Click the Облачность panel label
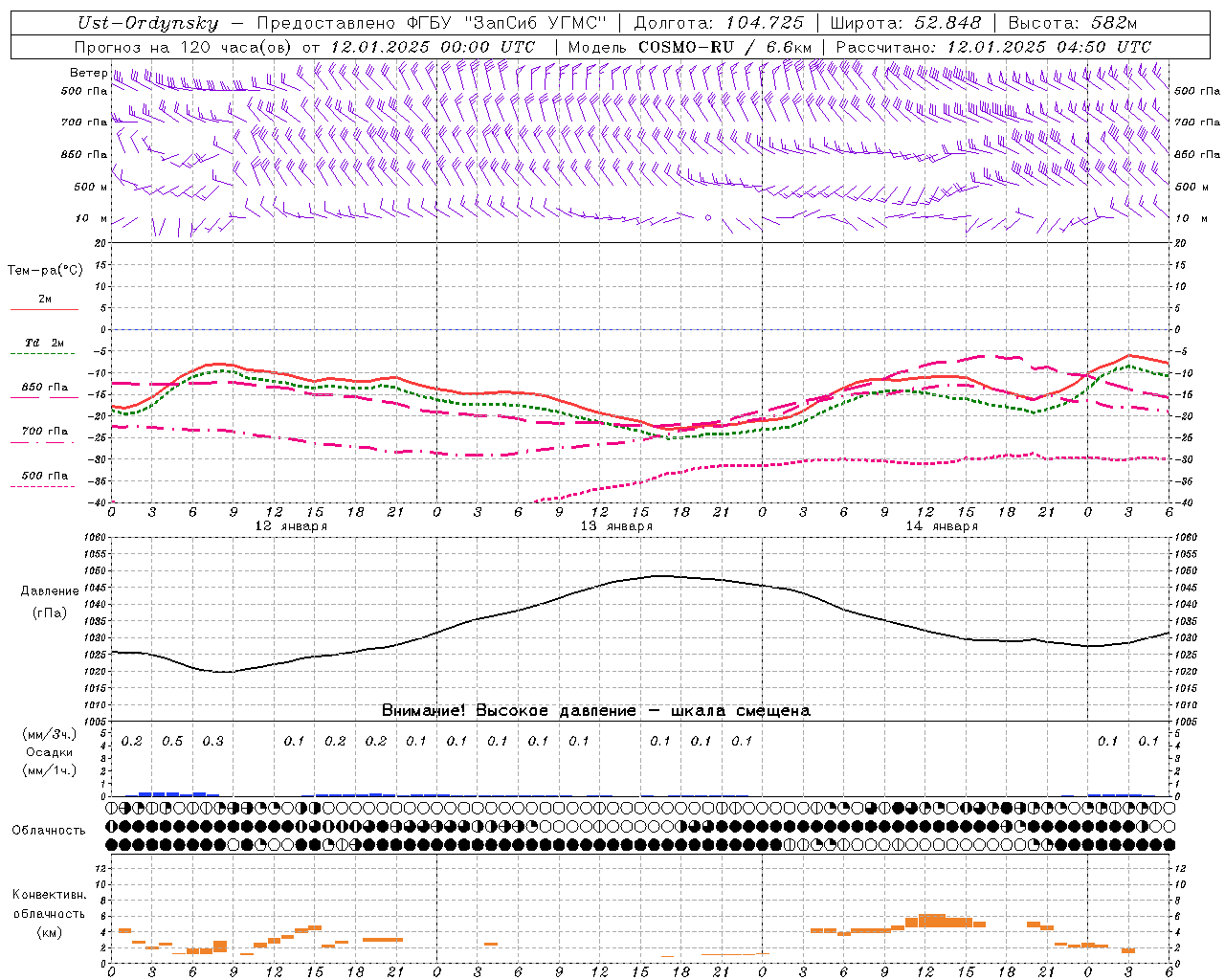This screenshot has width=1225, height=980. click(x=49, y=831)
